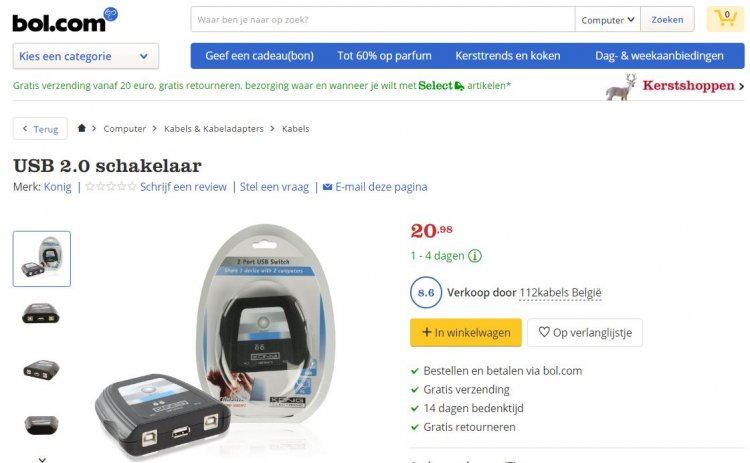The width and height of the screenshot is (750, 463).
Task: Select the second product thumbnail
Action: (x=41, y=314)
